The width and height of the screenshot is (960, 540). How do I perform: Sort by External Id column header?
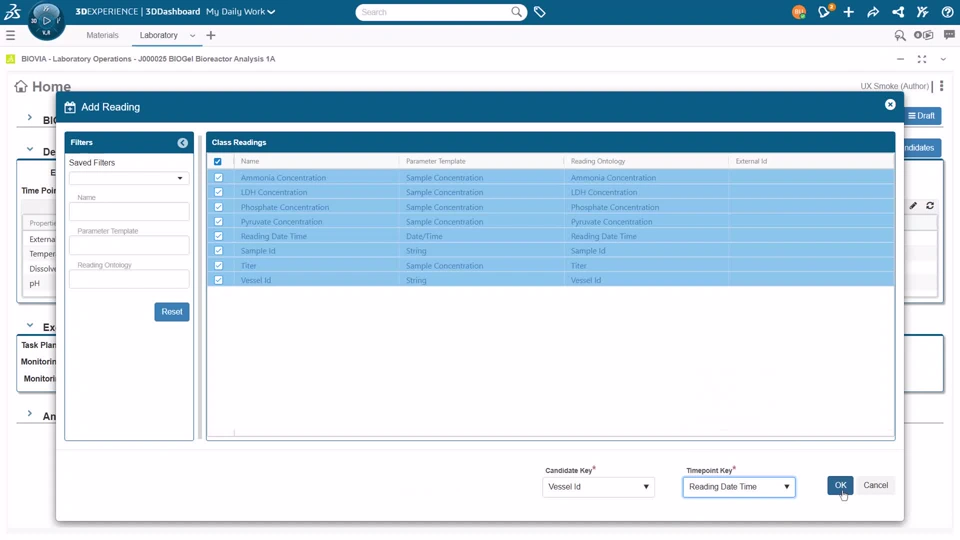(x=751, y=161)
